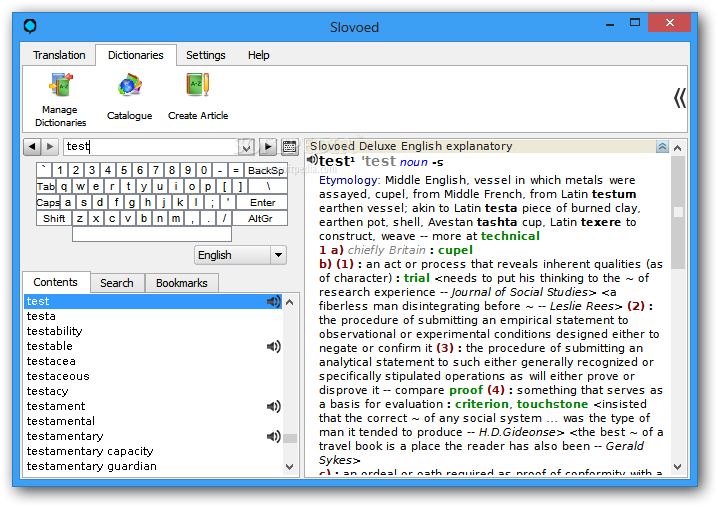718x507 pixels.
Task: Click article pane scrollbar up arrow
Action: [678, 147]
